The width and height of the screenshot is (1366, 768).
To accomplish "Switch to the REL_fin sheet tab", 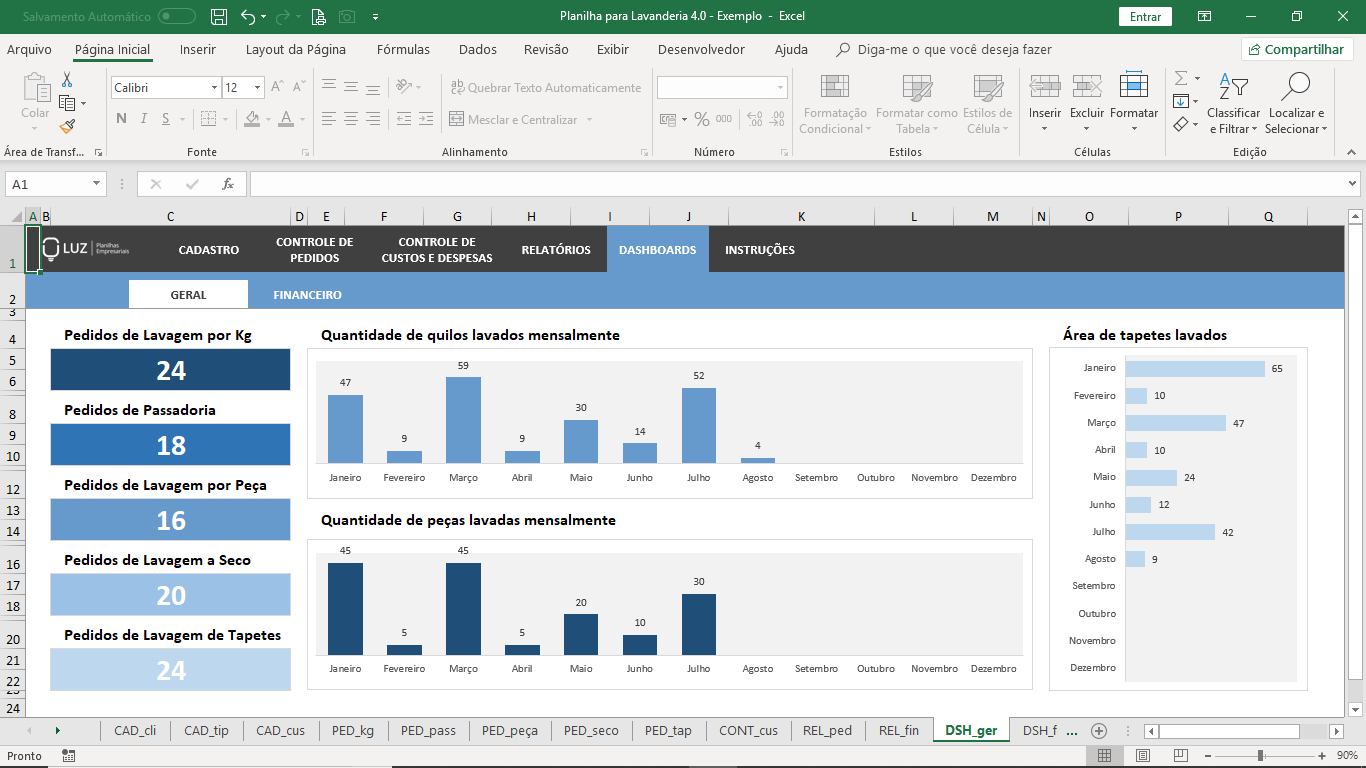I will click(x=899, y=731).
